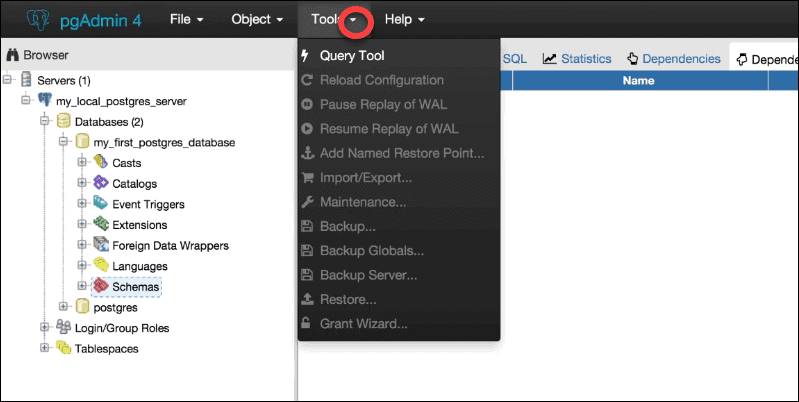Click the Name column header
The height and width of the screenshot is (402, 799).
pyautogui.click(x=640, y=81)
